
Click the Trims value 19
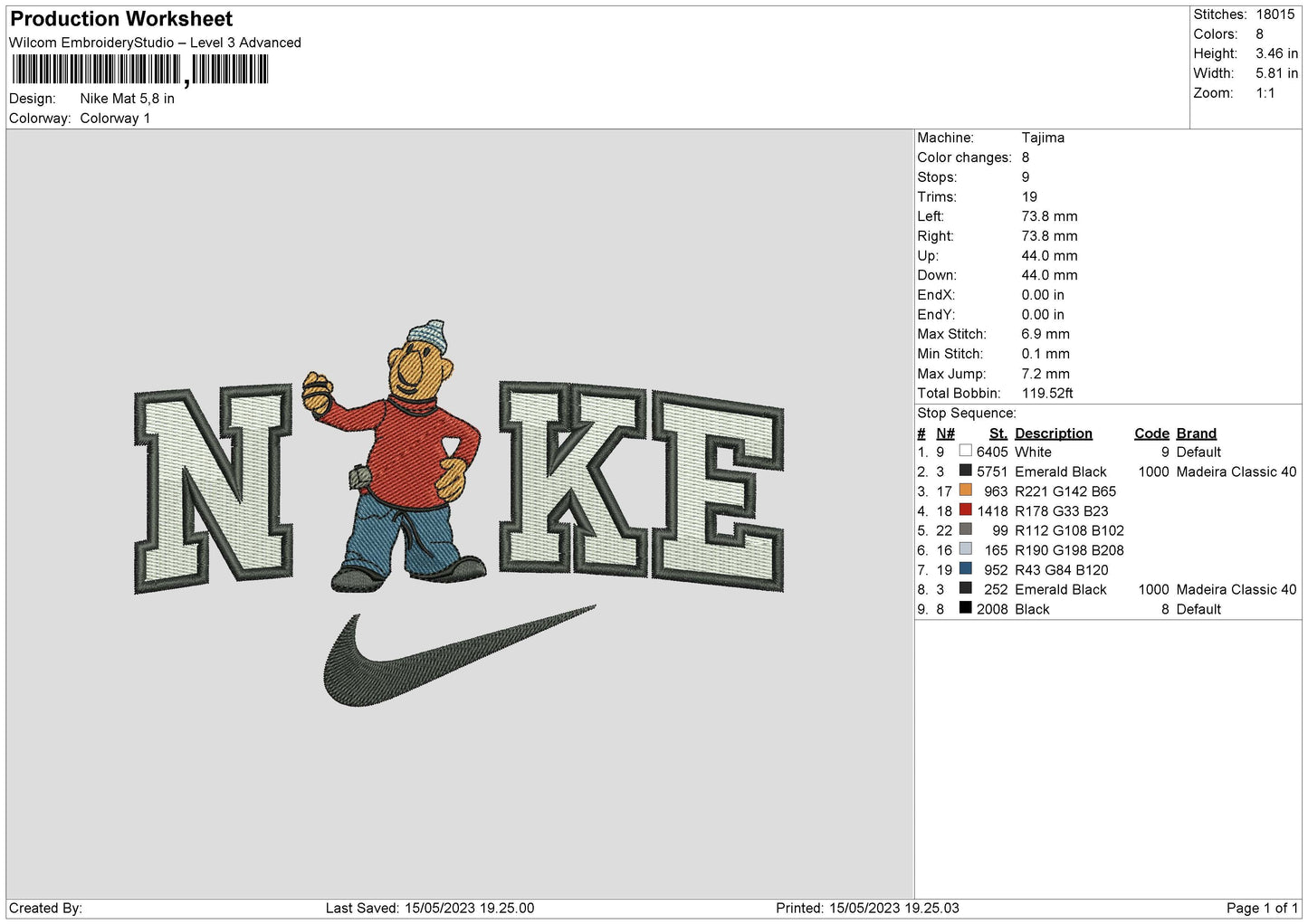(x=1029, y=196)
